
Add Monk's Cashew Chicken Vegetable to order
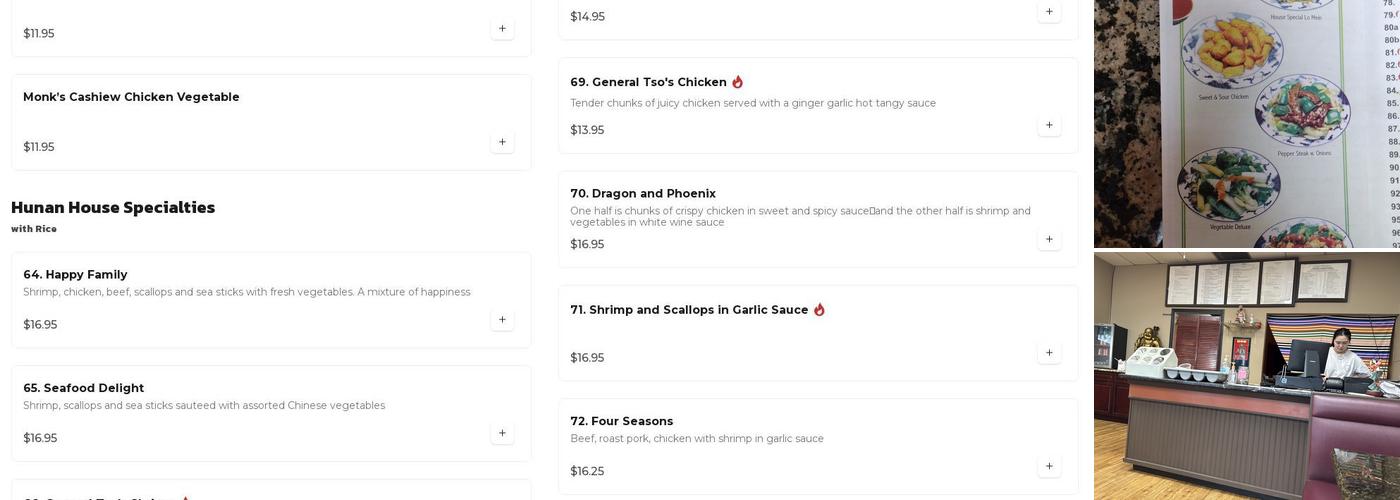point(502,142)
